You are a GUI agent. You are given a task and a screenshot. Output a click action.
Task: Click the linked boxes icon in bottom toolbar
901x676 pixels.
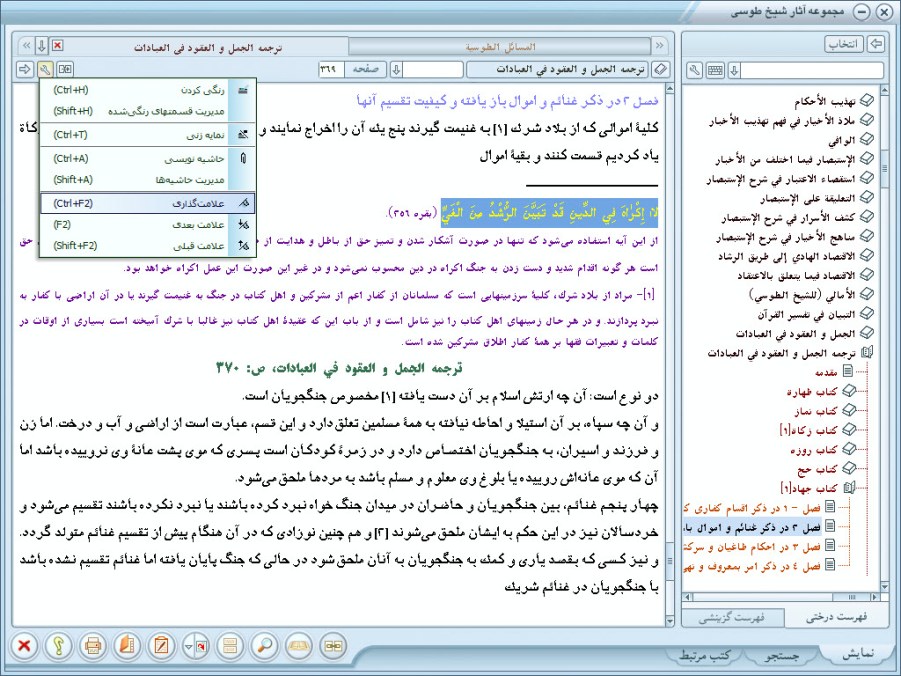pyautogui.click(x=333, y=646)
